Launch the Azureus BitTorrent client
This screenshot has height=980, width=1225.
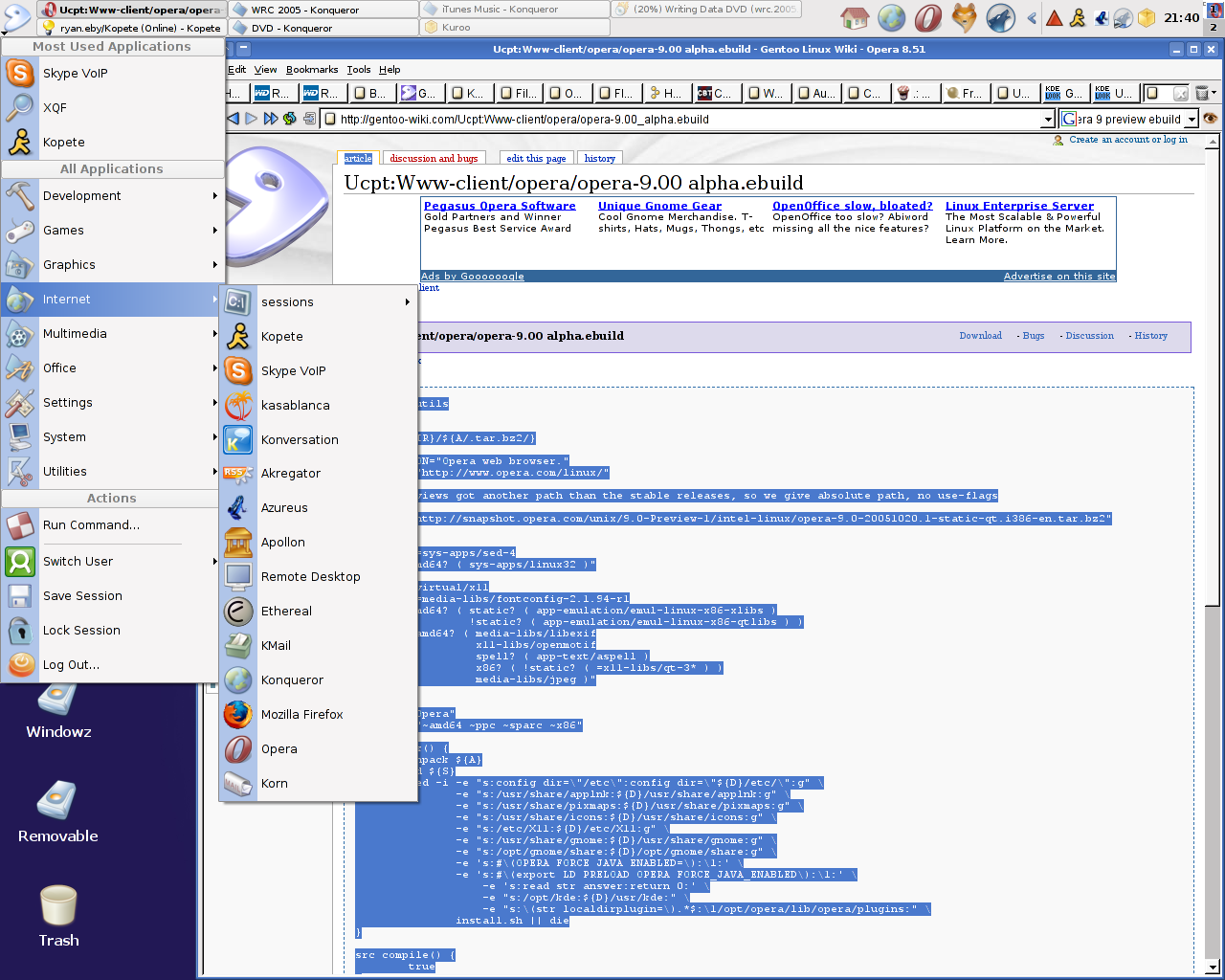tap(319, 507)
